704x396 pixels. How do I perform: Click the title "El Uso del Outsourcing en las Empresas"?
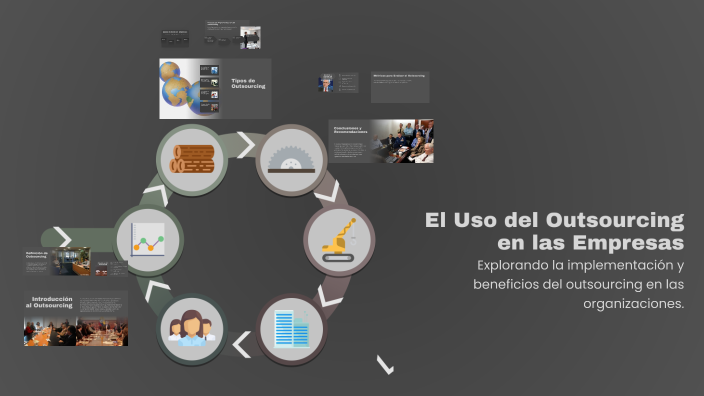pyautogui.click(x=554, y=231)
